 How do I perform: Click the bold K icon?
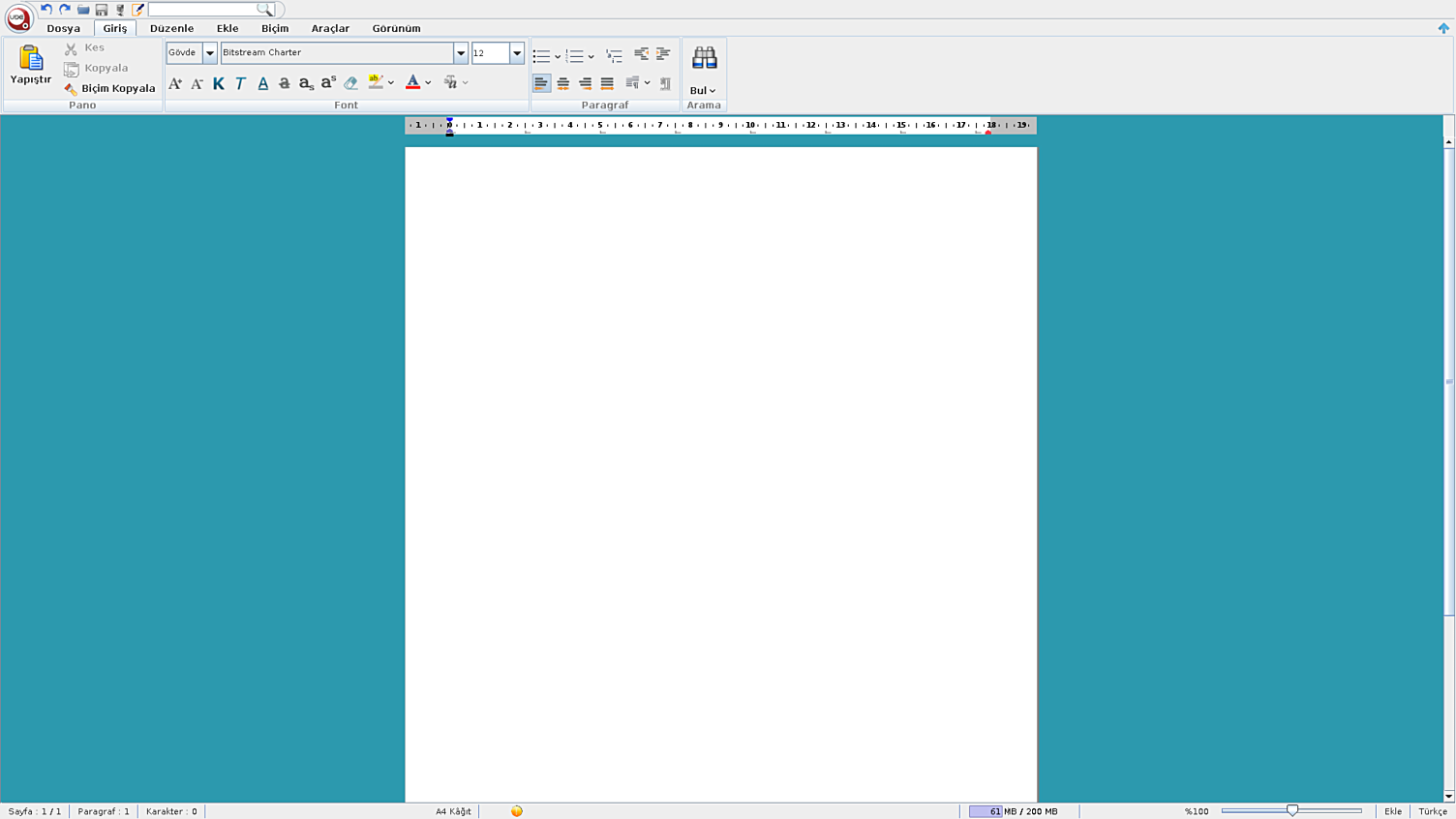click(219, 83)
